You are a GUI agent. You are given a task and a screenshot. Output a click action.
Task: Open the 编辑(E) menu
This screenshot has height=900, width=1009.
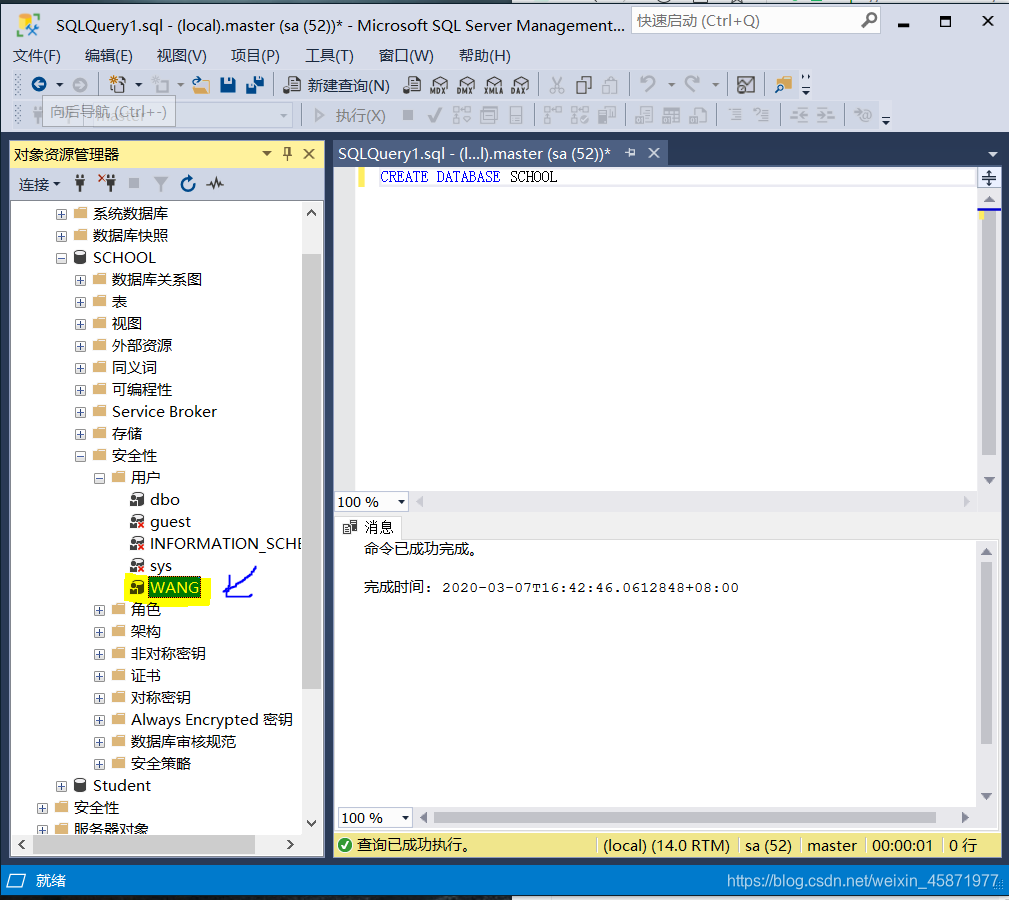tap(108, 55)
